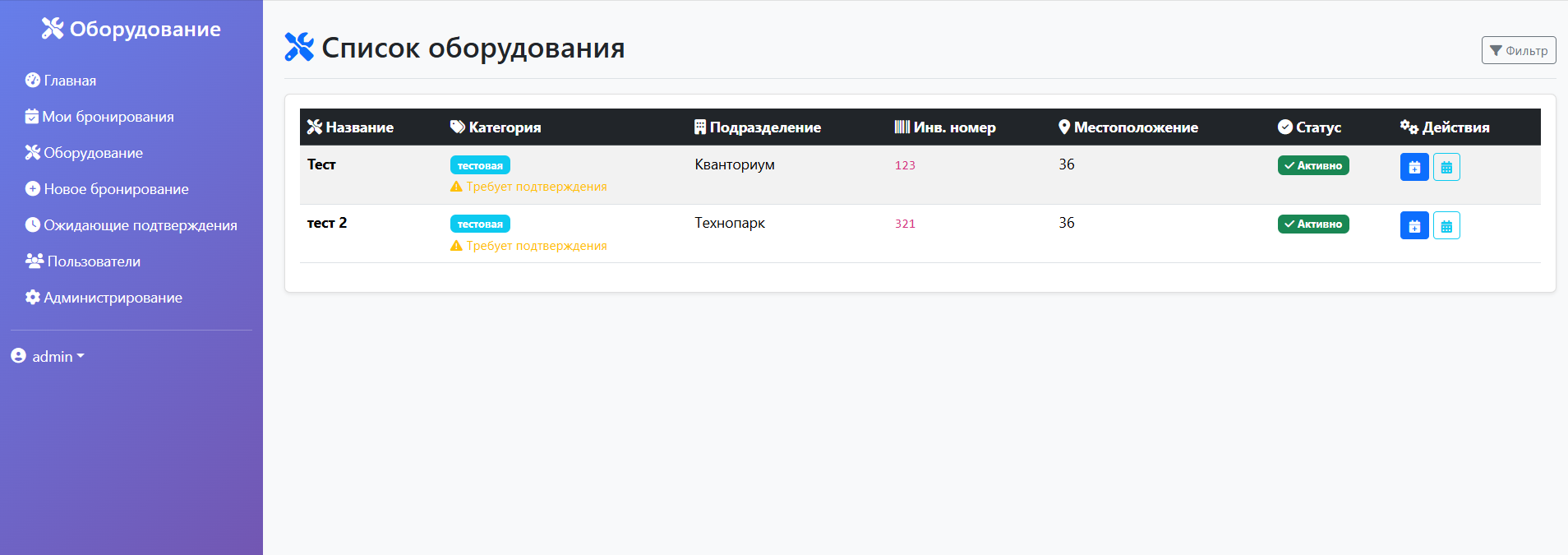Click the book button for тест 2 row
The height and width of the screenshot is (555, 1568).
(x=1414, y=225)
